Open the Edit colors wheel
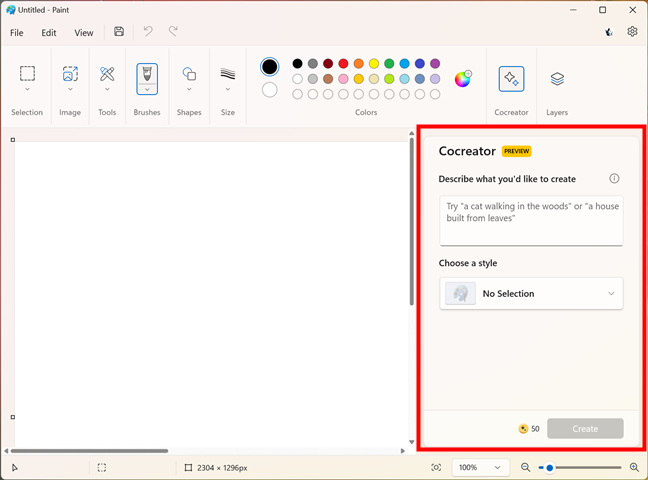648x480 pixels. [x=463, y=79]
